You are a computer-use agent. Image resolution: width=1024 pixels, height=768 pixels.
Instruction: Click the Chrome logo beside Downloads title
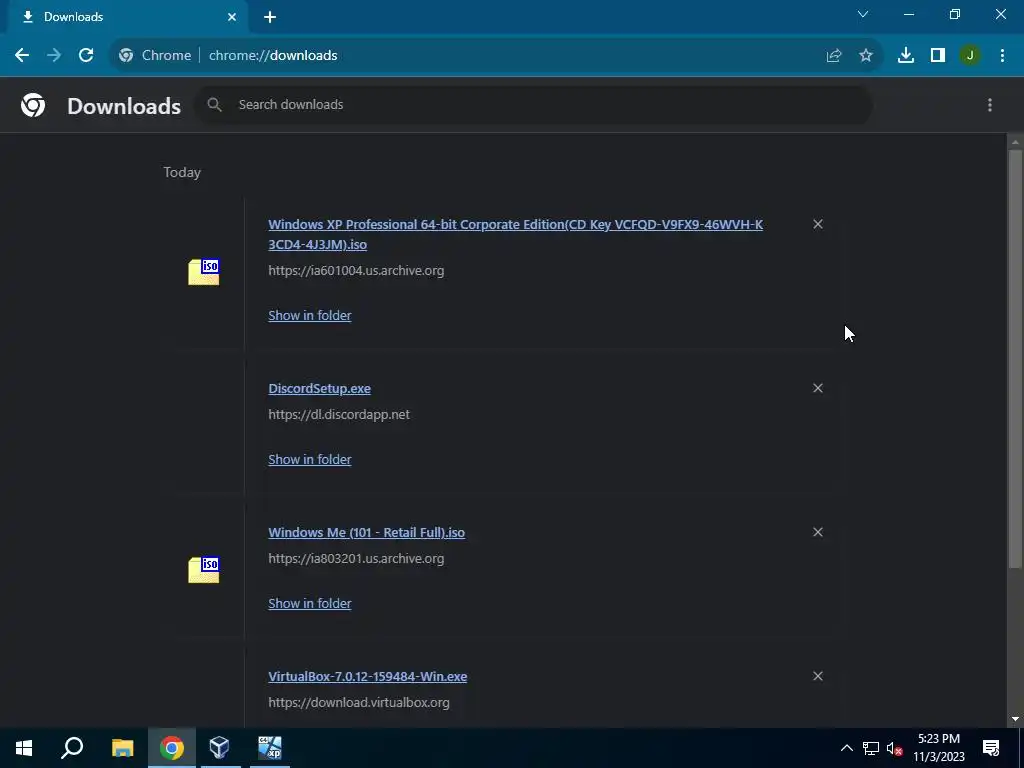tap(33, 105)
